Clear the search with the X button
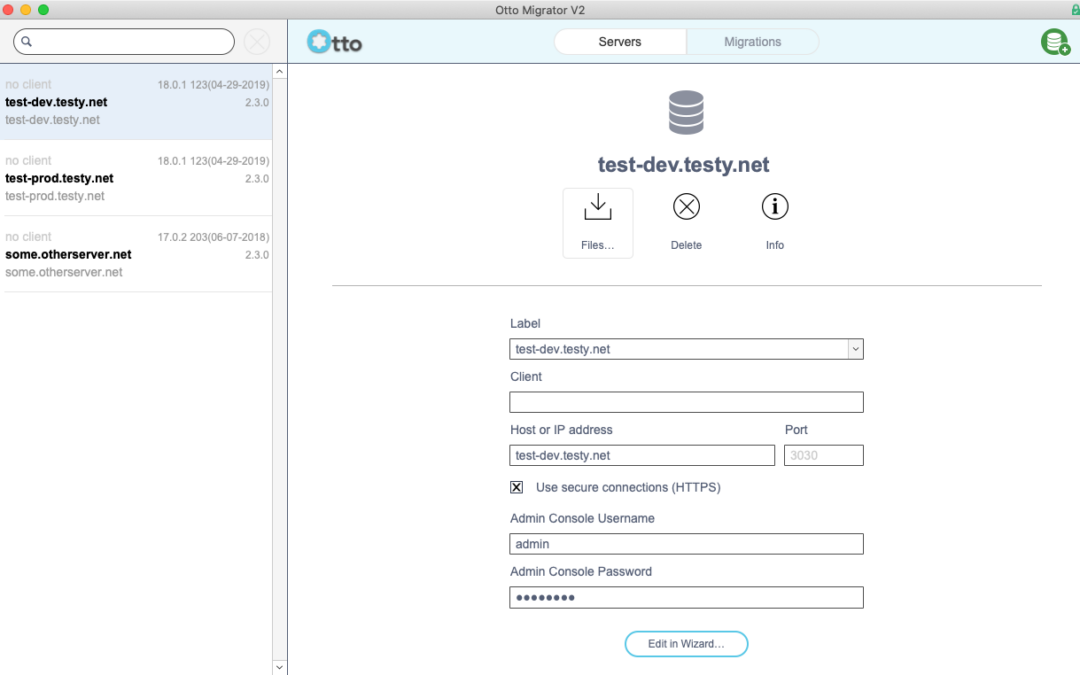This screenshot has width=1080, height=675. (x=257, y=42)
